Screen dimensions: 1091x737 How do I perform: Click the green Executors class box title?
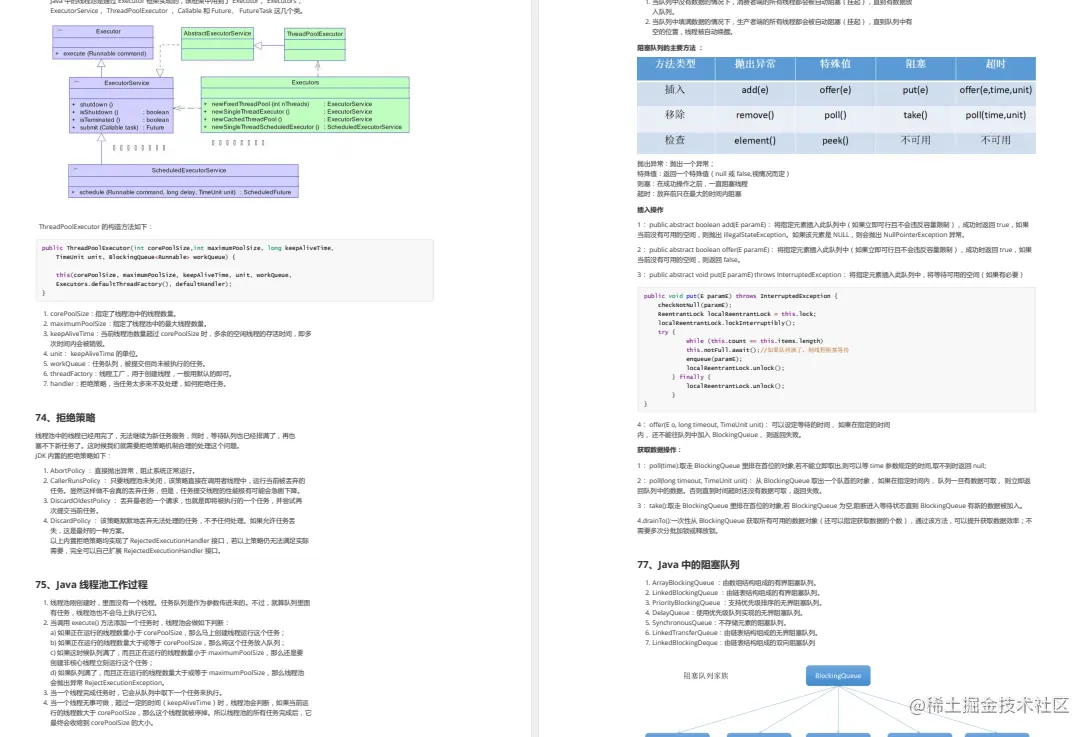click(x=305, y=82)
